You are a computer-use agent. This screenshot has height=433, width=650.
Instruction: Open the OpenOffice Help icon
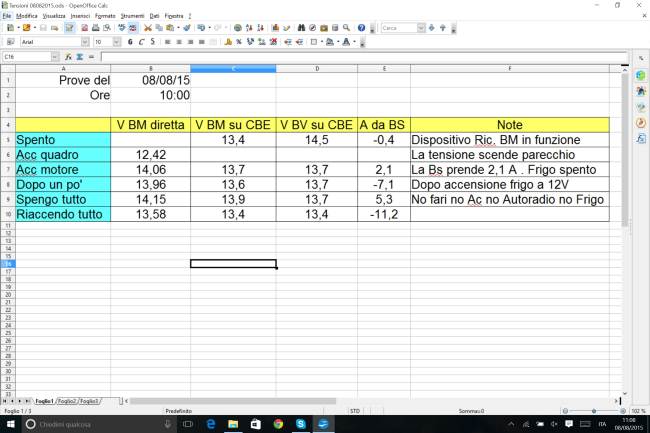[x=362, y=28]
